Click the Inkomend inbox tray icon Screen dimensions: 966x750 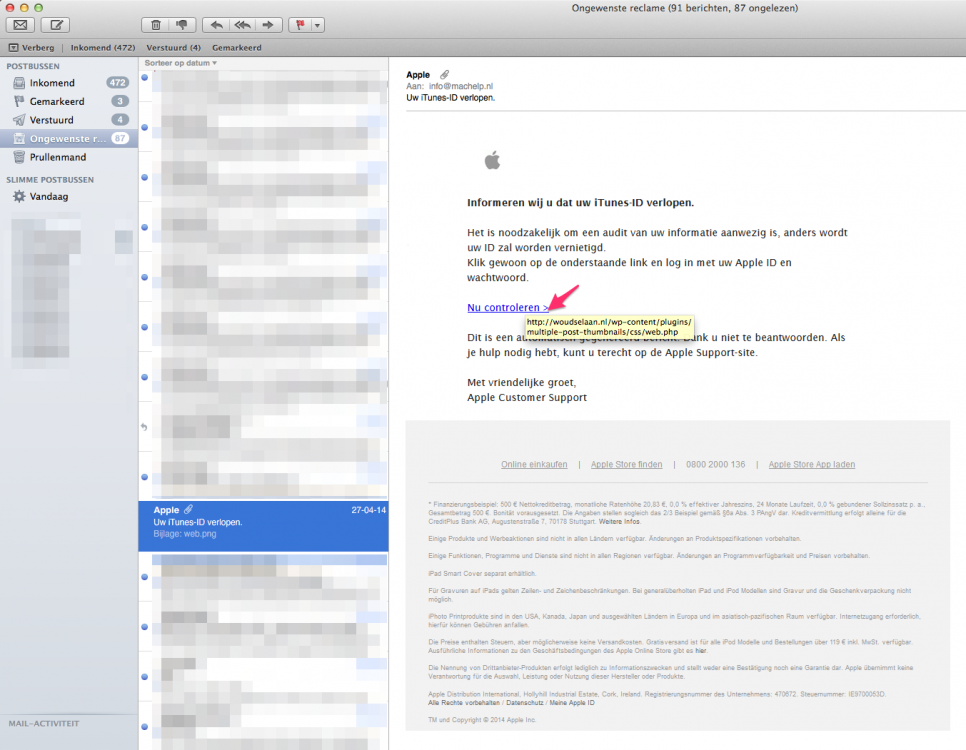(19, 83)
